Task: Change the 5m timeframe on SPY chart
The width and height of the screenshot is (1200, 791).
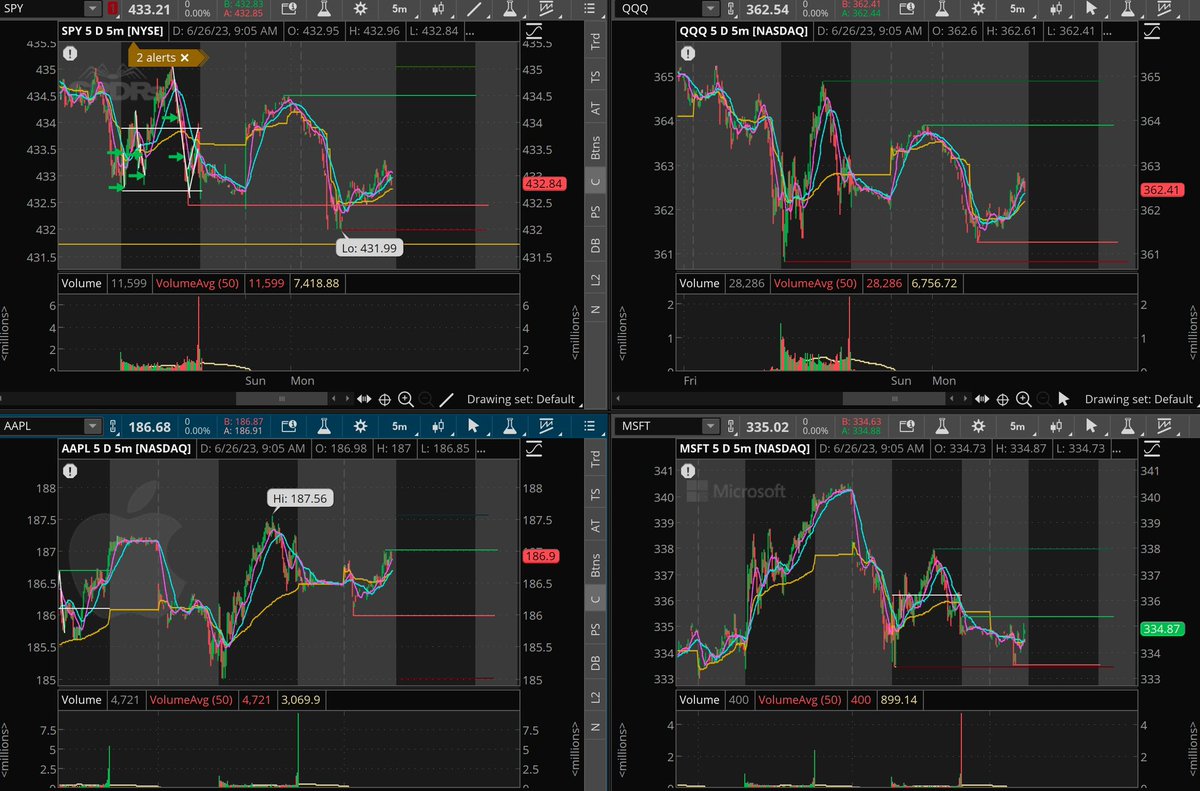Action: [x=400, y=9]
